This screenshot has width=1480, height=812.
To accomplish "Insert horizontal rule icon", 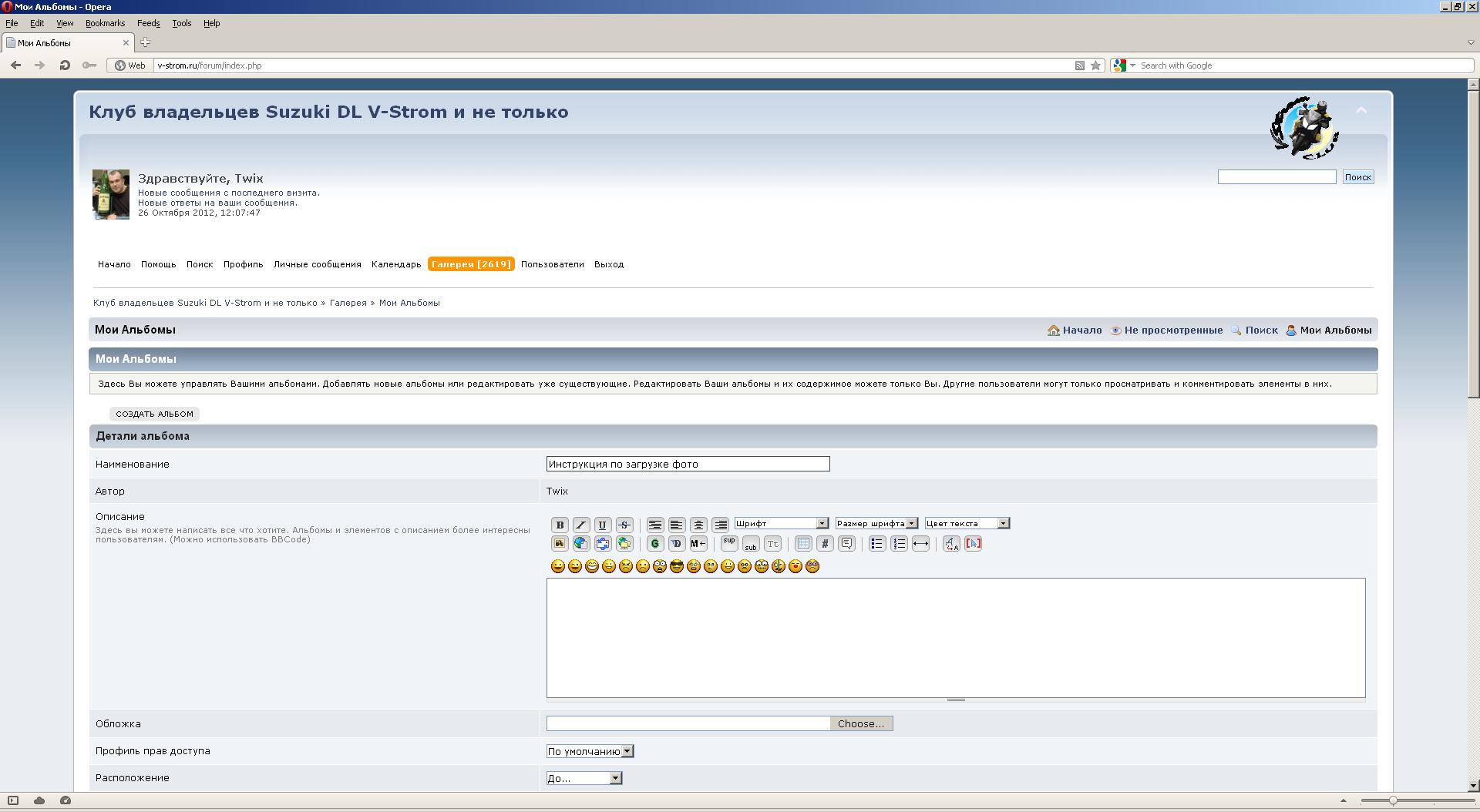I will pos(920,543).
